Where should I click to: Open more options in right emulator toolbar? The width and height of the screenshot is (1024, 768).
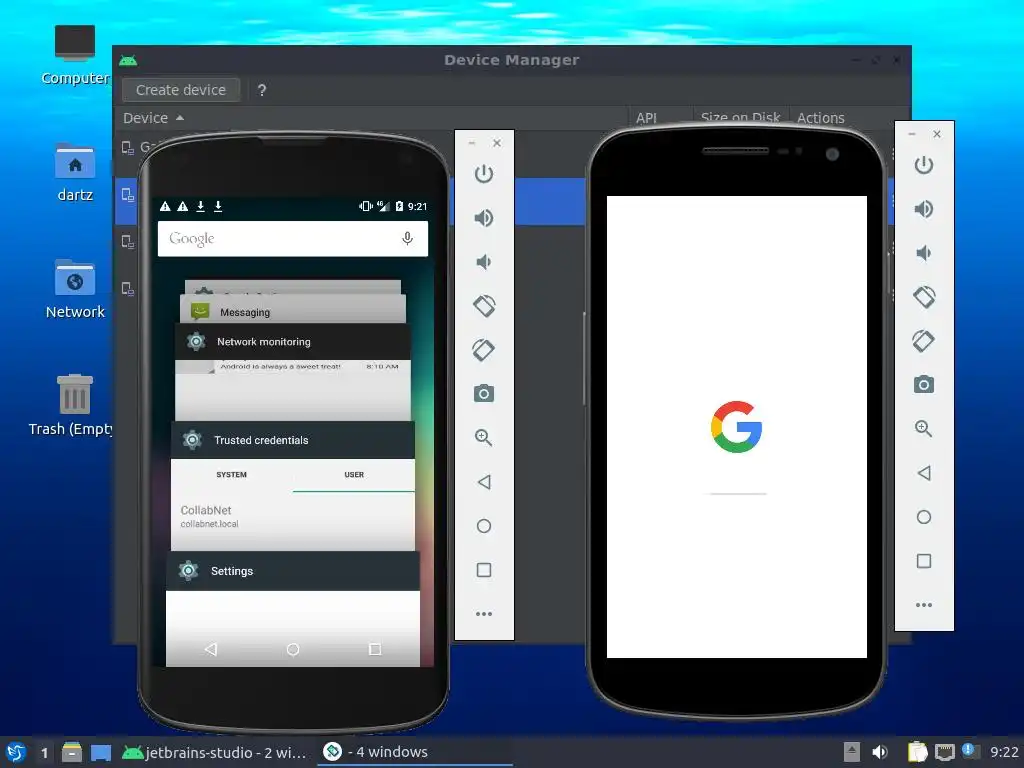pos(924,605)
